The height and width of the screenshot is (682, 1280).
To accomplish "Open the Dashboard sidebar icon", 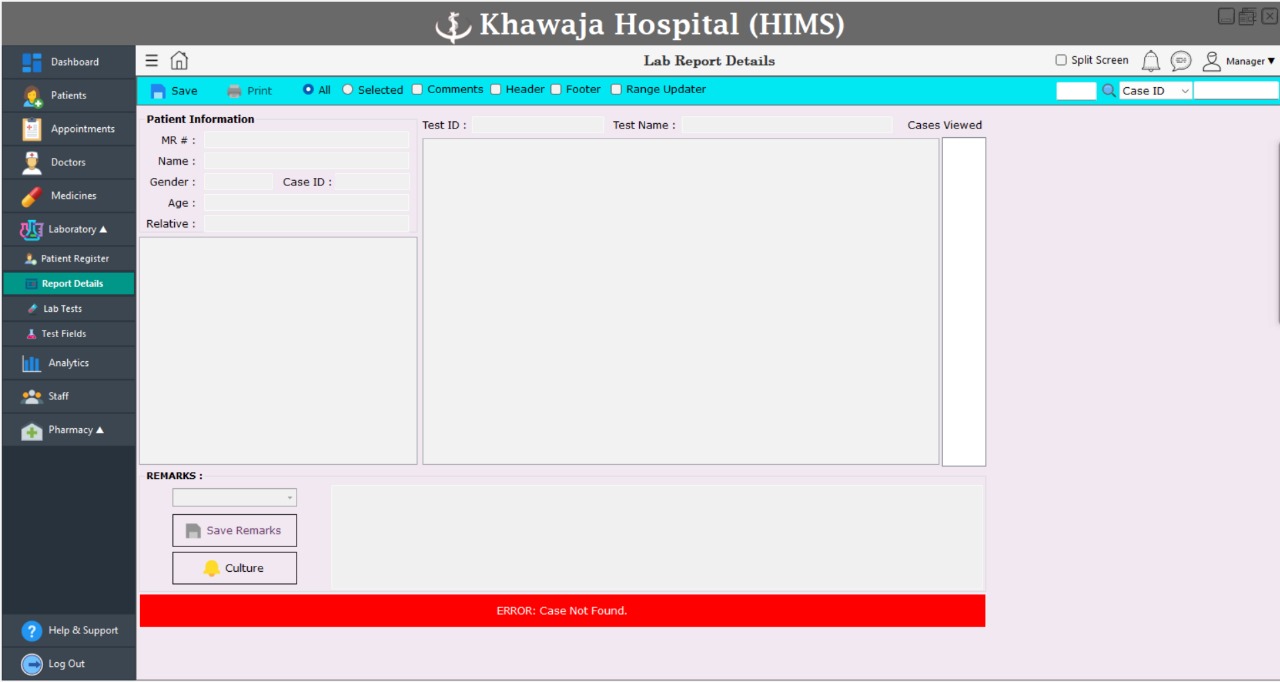I will tap(32, 62).
